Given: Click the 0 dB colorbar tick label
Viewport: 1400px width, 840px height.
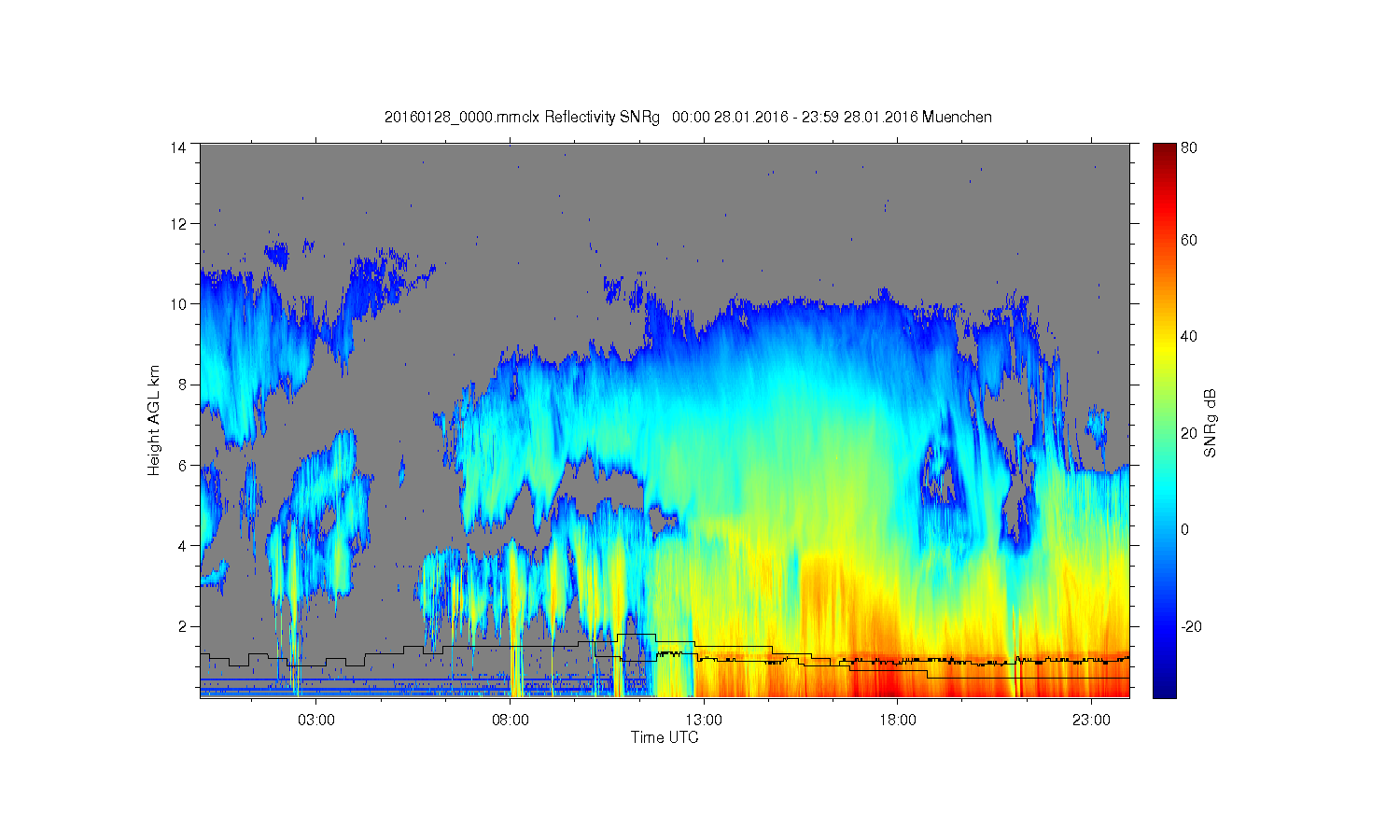Looking at the screenshot, I should pos(1185,530).
